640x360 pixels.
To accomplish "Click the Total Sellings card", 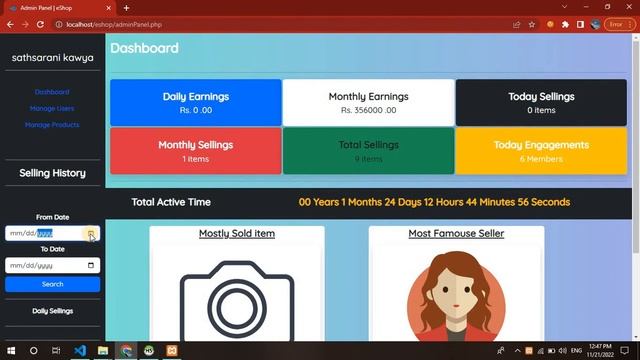I will pyautogui.click(x=369, y=151).
